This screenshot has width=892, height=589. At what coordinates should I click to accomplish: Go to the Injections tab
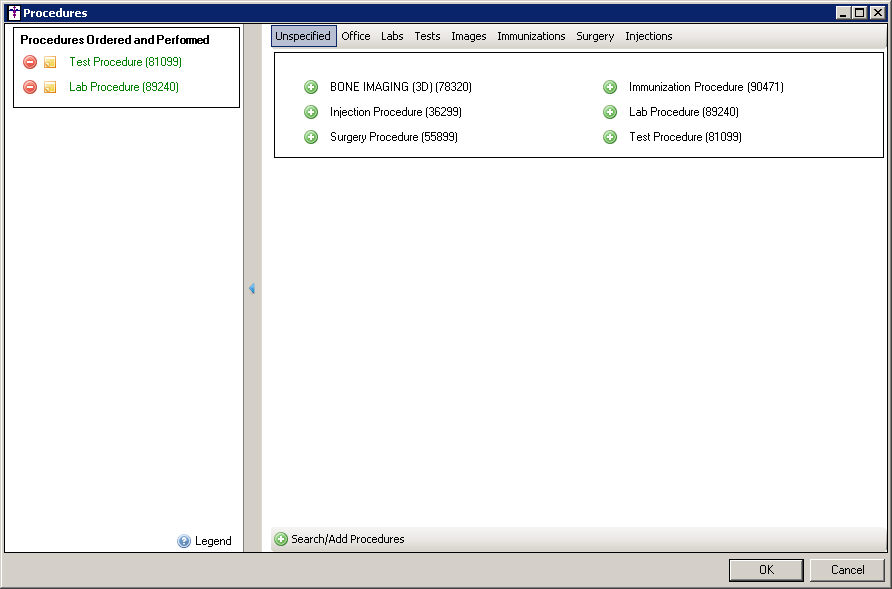coord(648,36)
